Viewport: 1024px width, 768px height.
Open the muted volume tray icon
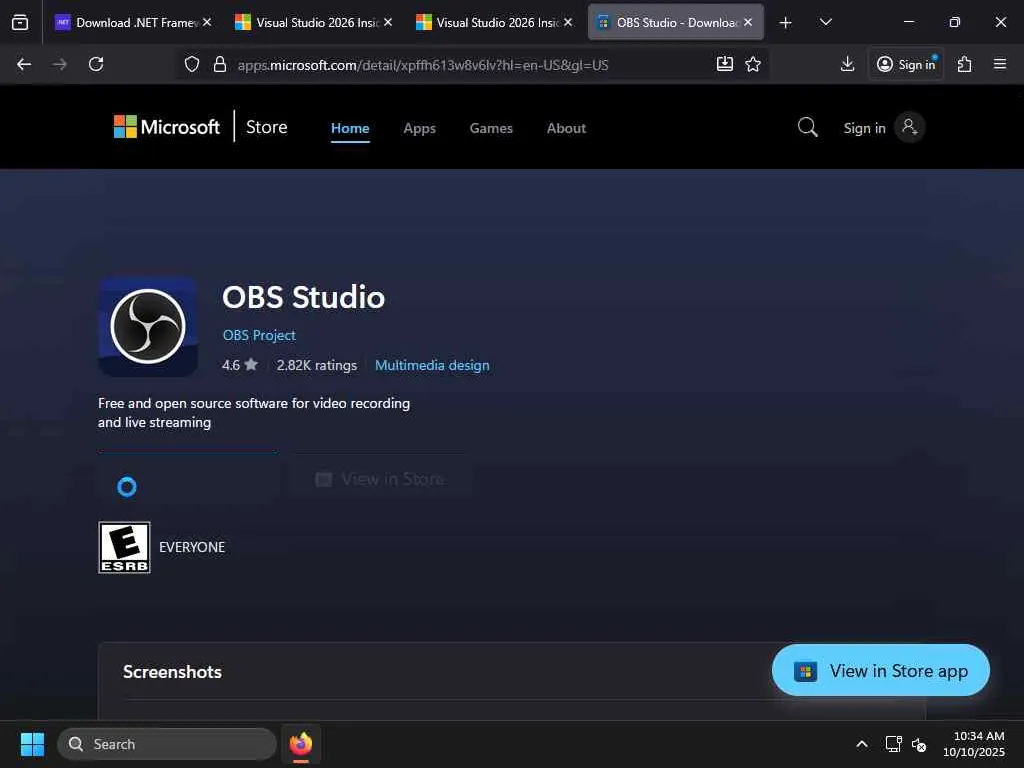point(919,744)
